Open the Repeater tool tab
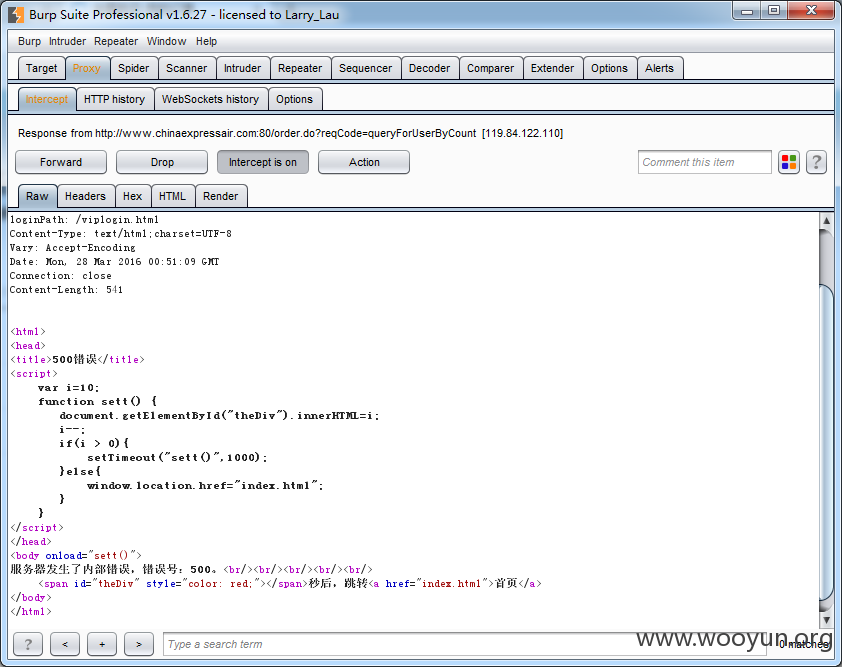Image resolution: width=842 pixels, height=667 pixels. click(300, 68)
